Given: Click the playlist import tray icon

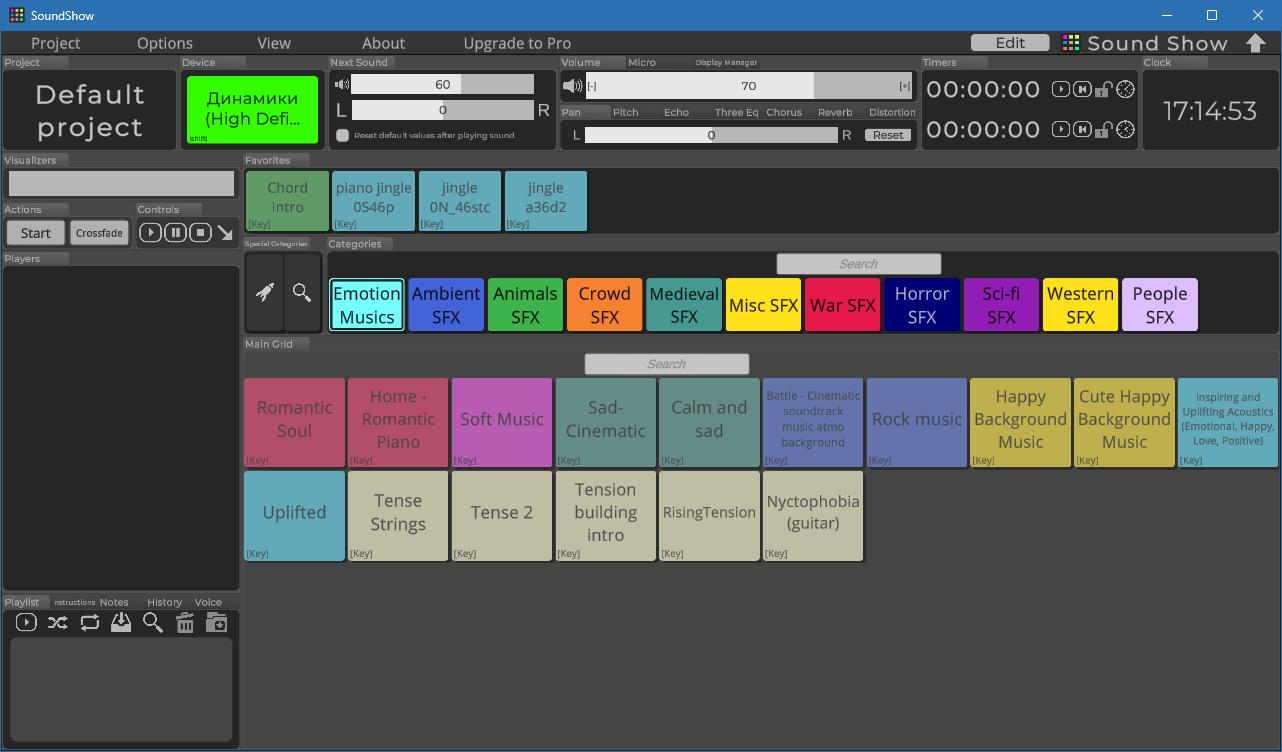Looking at the screenshot, I should point(121,623).
